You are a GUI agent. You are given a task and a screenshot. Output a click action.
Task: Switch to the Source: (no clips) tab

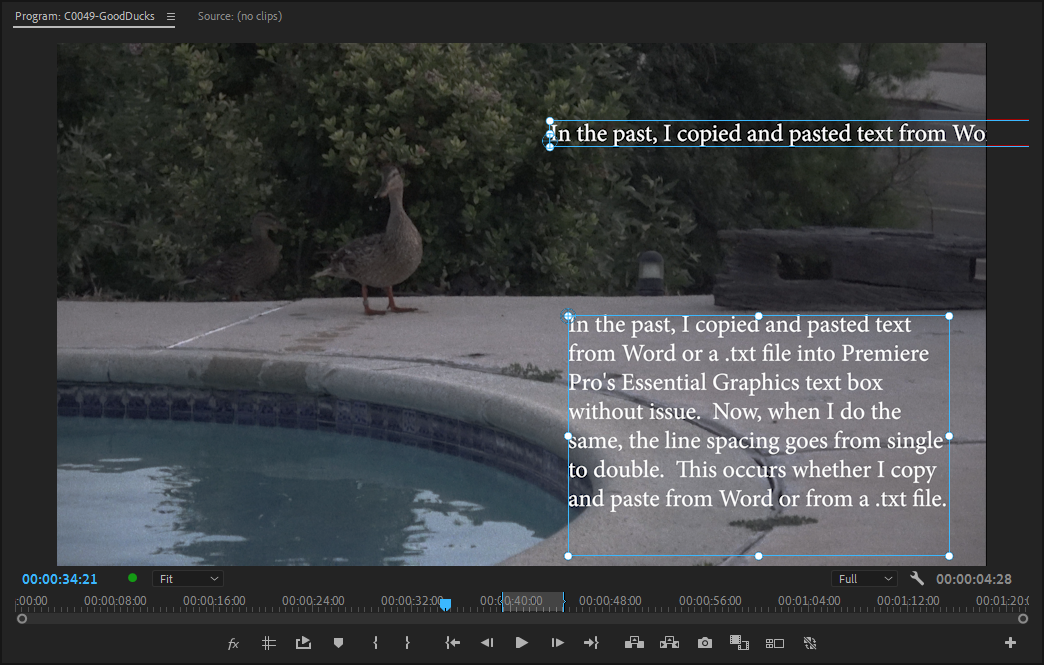coord(239,16)
